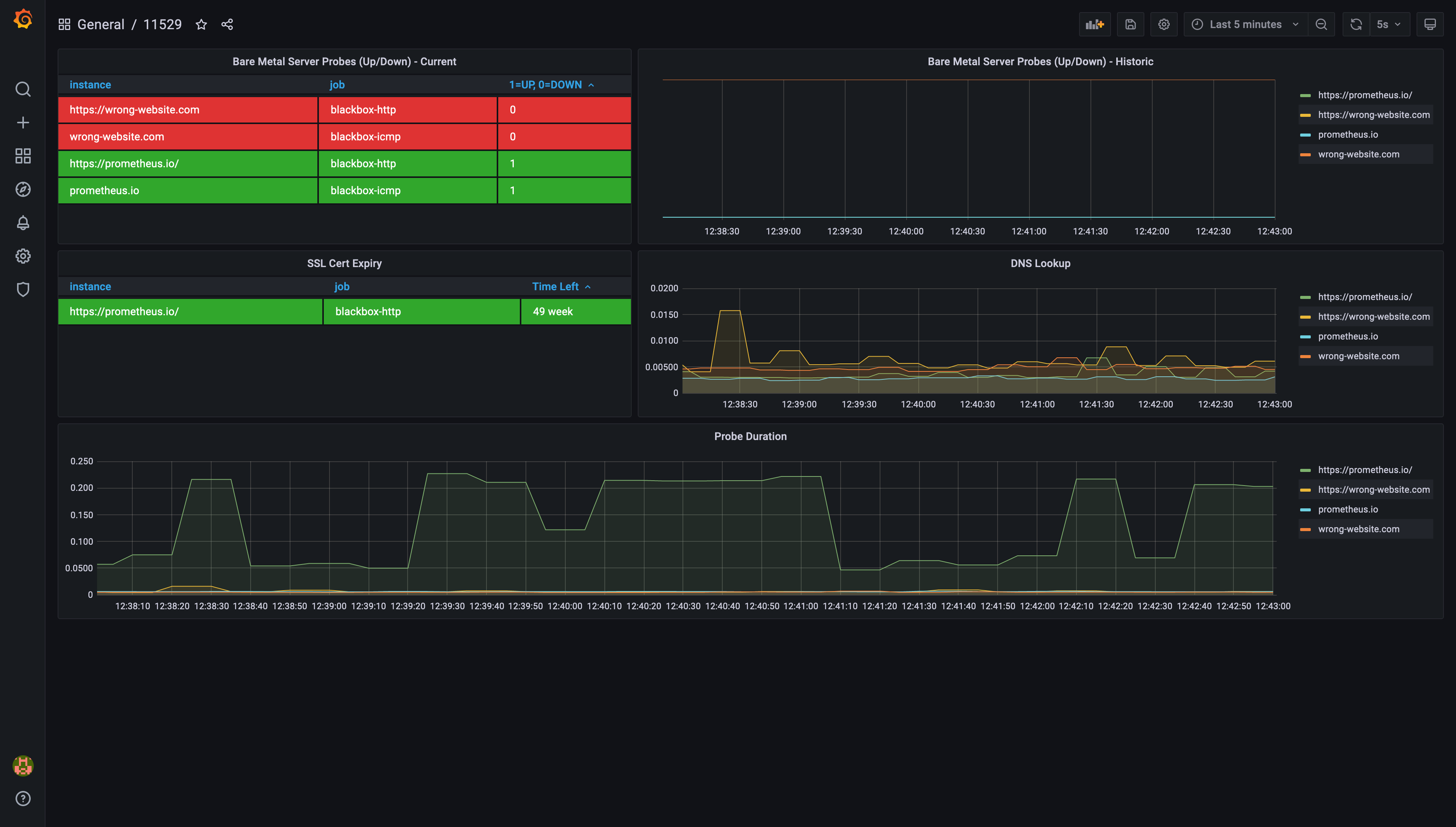Screen dimensions: 1456x827
Task: Select the 11529 dashboard title
Action: point(163,24)
